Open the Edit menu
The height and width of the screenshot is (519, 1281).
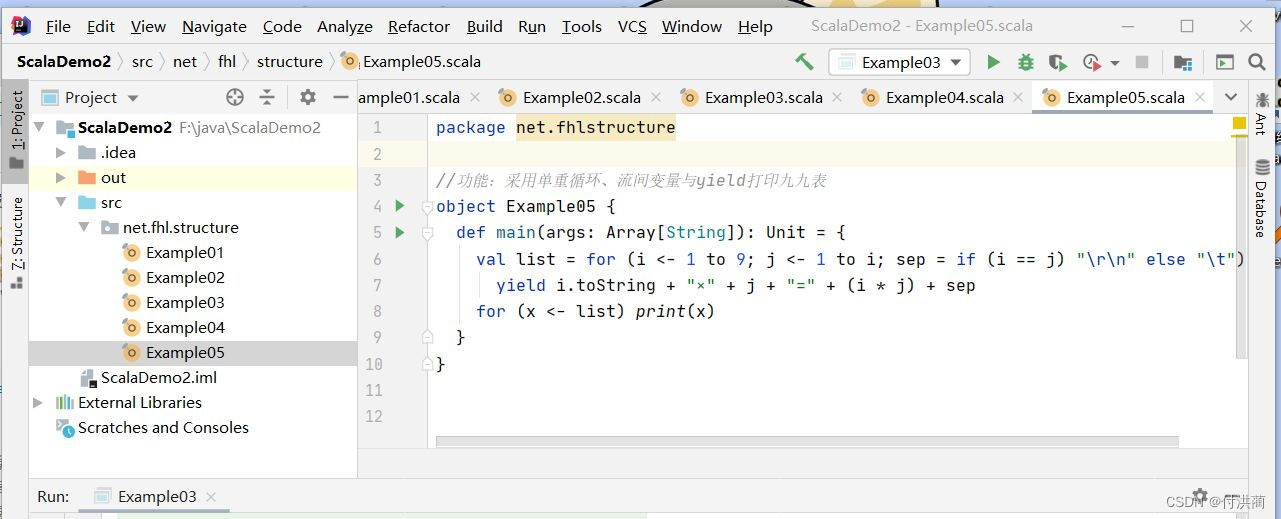point(100,27)
